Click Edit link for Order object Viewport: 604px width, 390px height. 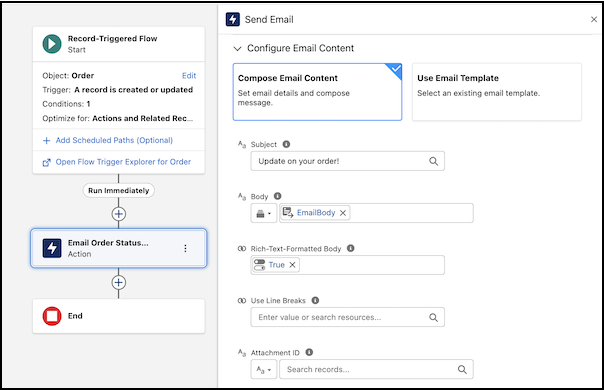pos(189,76)
